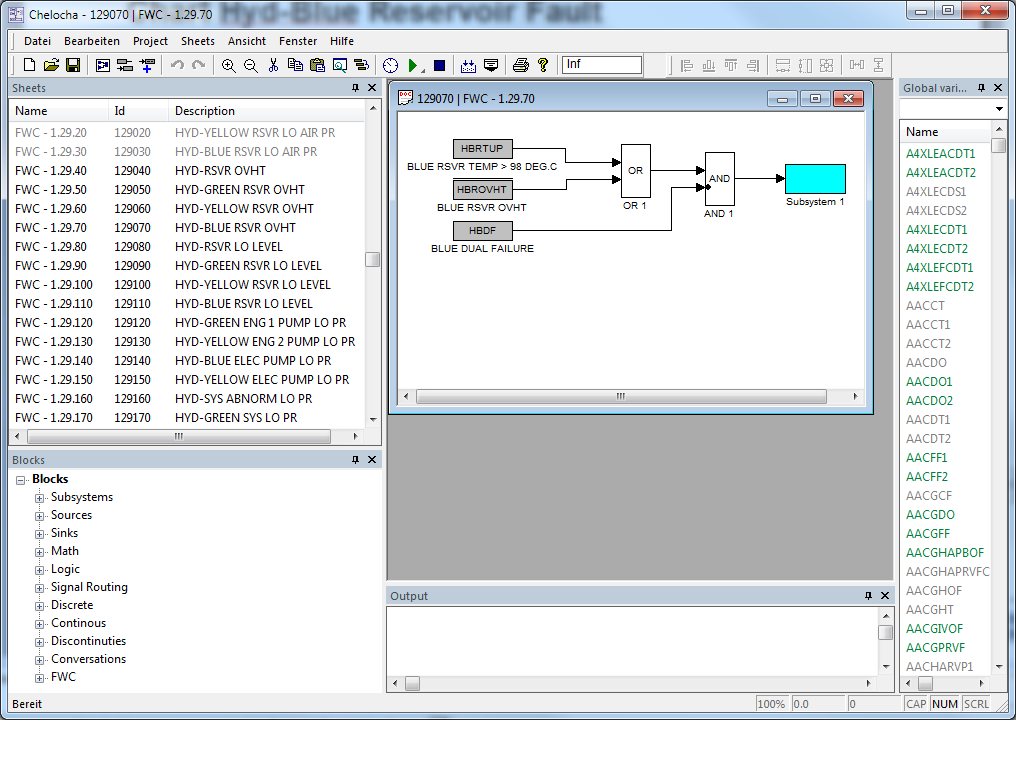Open the Hilfe menu
The width and height of the screenshot is (1016, 774).
341,41
